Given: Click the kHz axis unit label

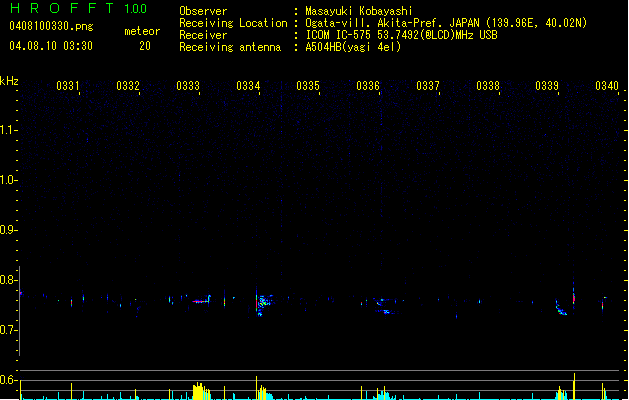Looking at the screenshot, I should tap(9, 81).
